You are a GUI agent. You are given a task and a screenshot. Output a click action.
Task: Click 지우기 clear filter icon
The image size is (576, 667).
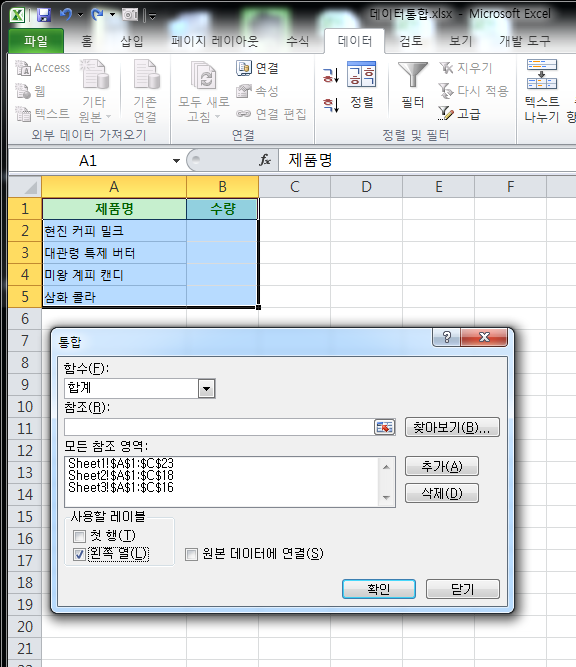465,68
